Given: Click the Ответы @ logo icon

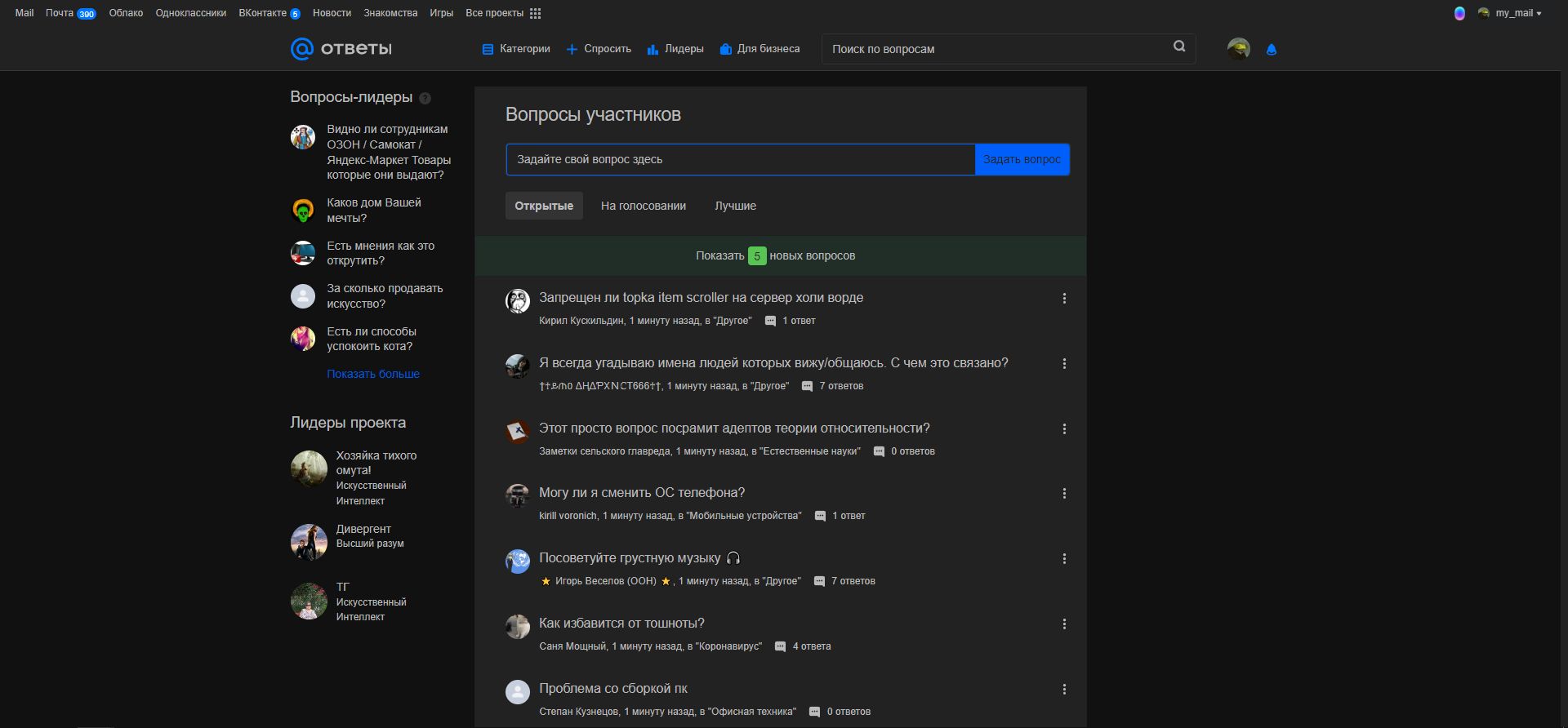Looking at the screenshot, I should coord(302,49).
